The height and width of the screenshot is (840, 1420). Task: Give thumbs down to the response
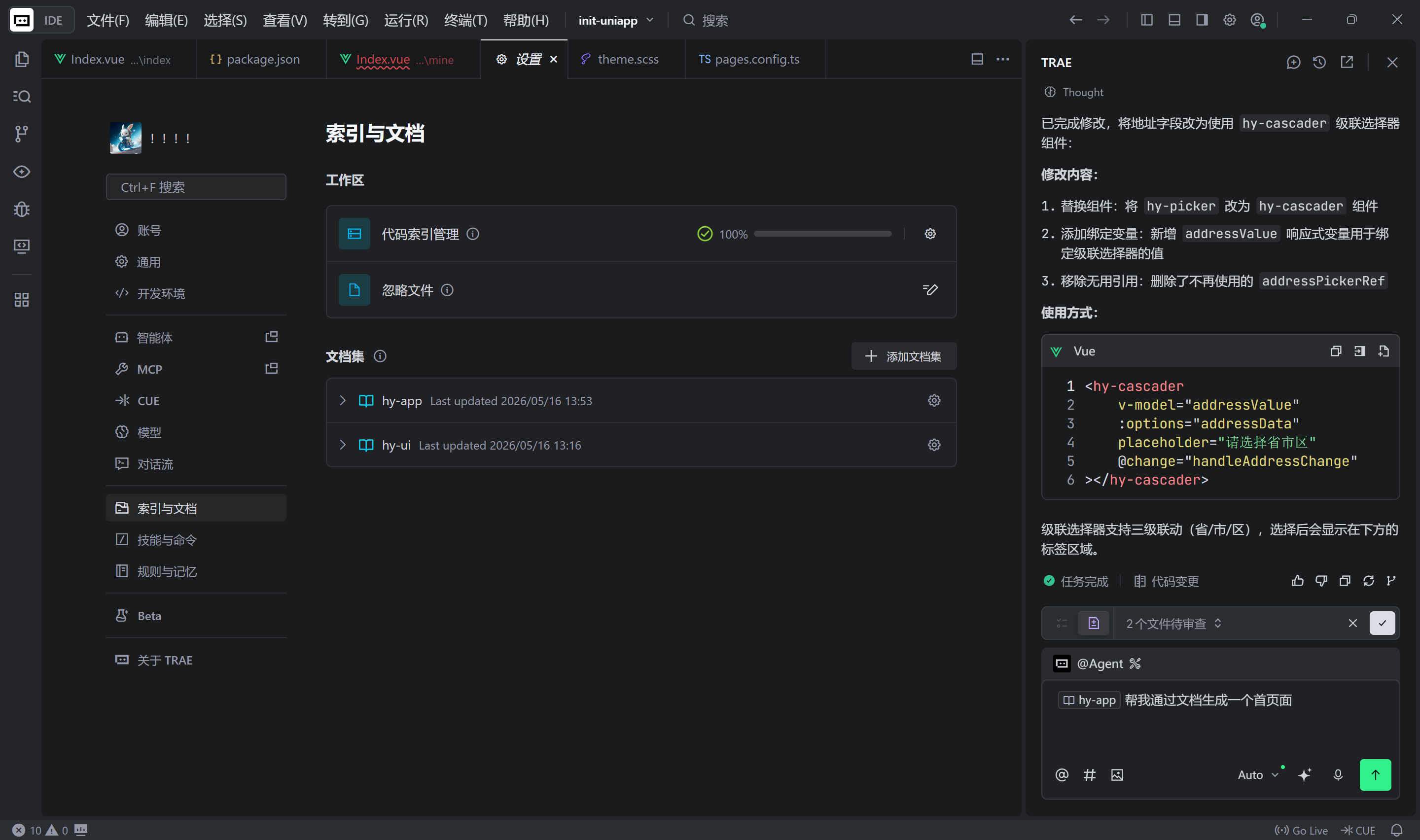tap(1321, 581)
